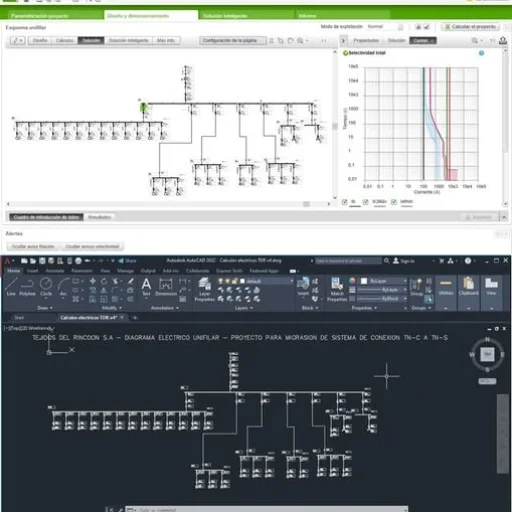512x512 pixels.
Task: Select the Circle tool in AutoCAD
Action: click(x=46, y=287)
